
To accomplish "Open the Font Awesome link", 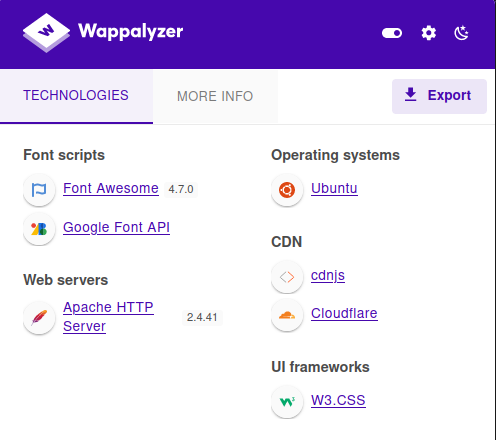I will click(111, 189).
